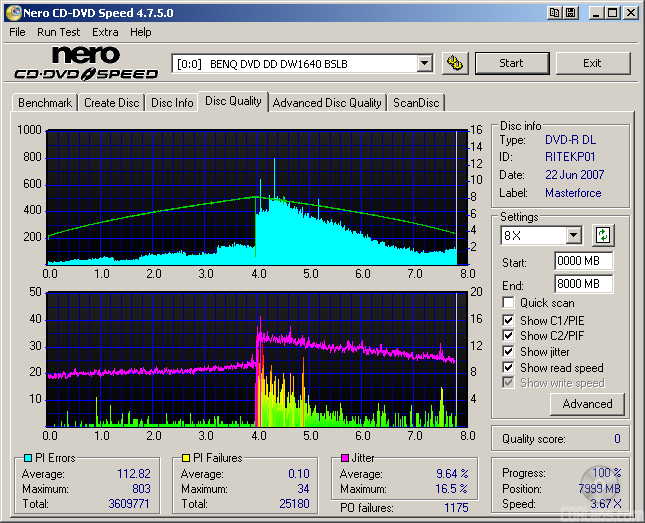645x523 pixels.
Task: Expand the BENQ DVD drive selection dropdown
Action: [x=424, y=63]
